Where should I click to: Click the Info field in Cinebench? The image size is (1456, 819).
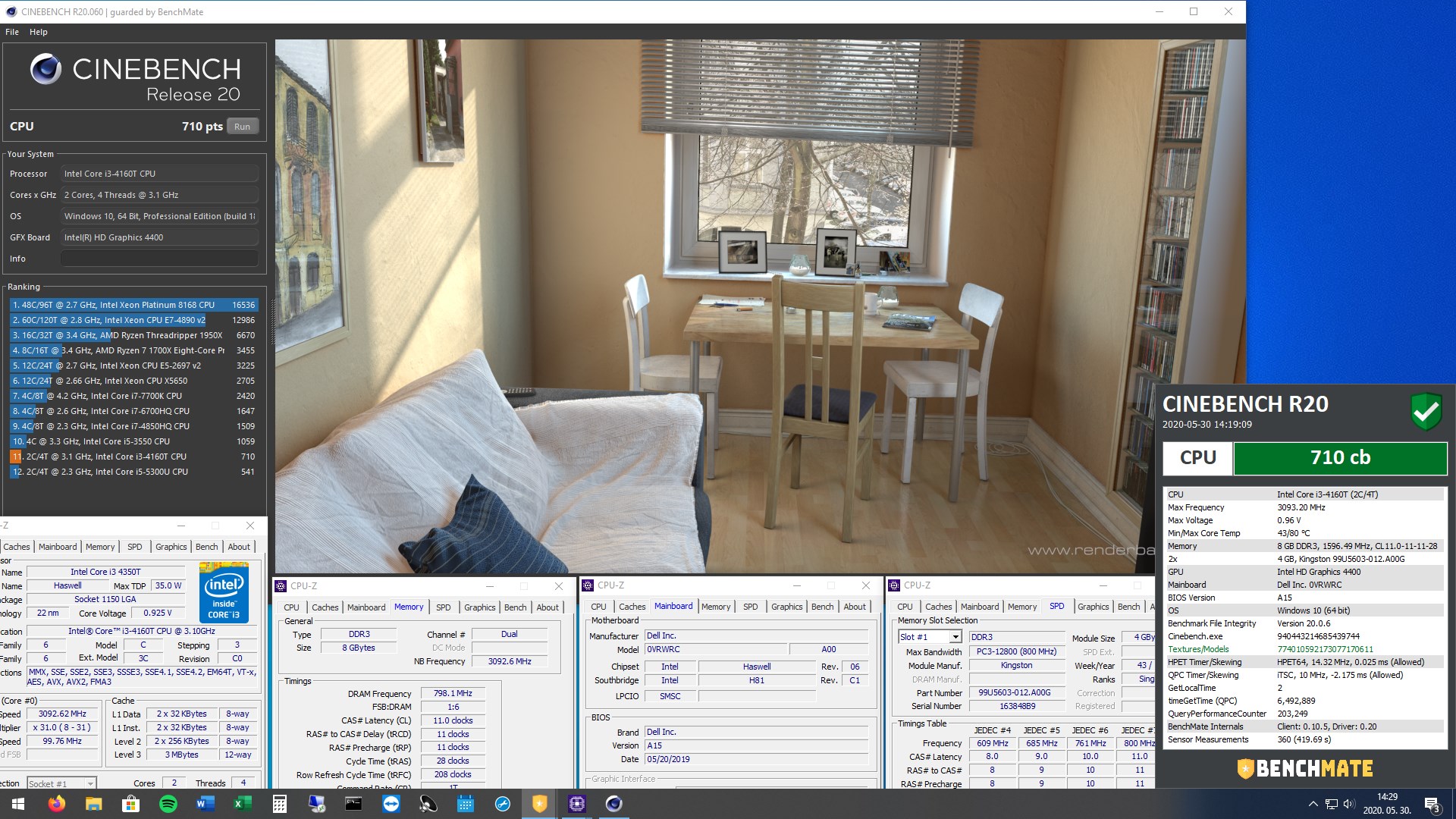click(159, 259)
